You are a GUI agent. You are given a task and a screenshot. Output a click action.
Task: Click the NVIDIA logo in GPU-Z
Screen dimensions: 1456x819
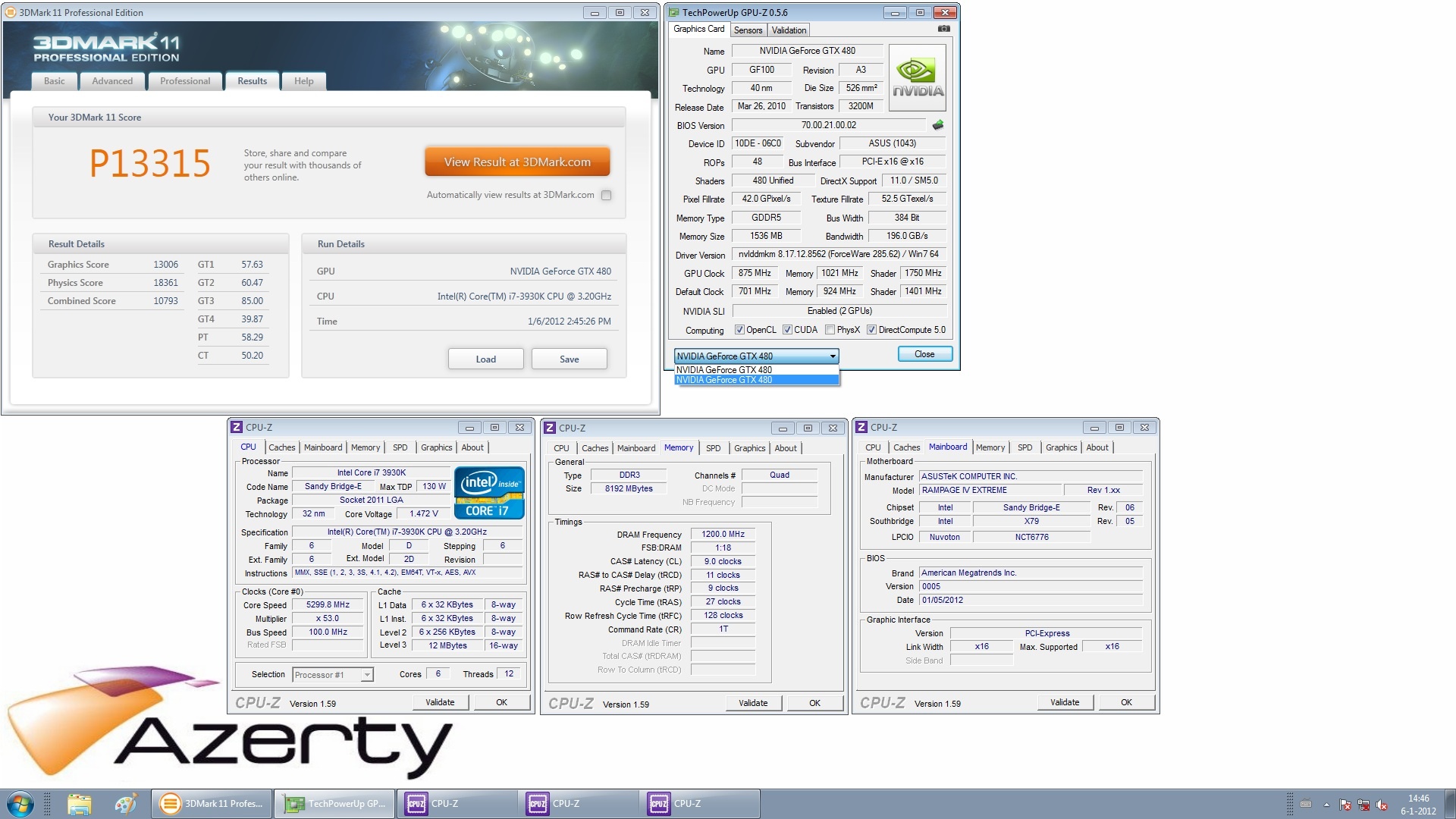click(x=918, y=78)
